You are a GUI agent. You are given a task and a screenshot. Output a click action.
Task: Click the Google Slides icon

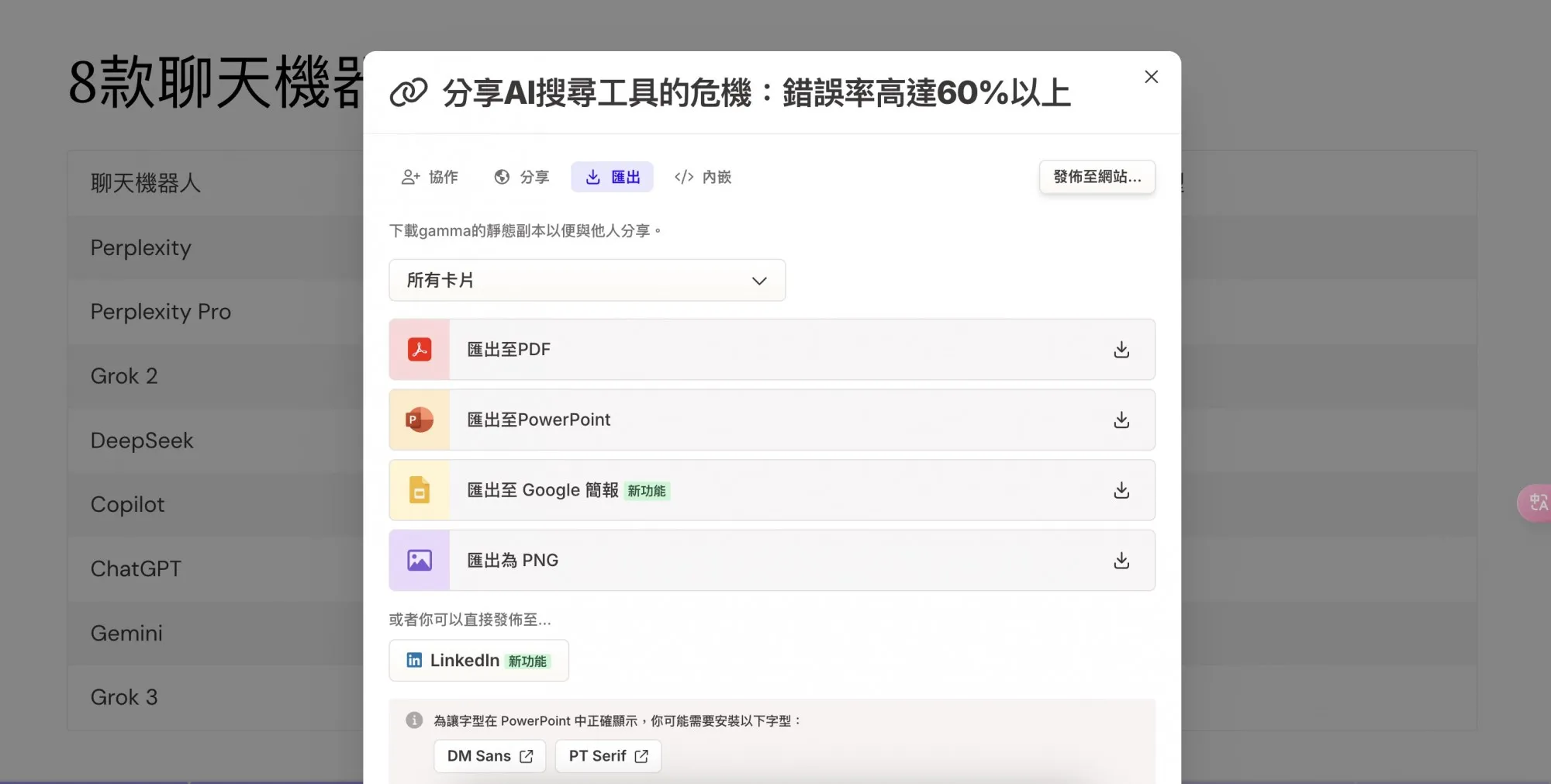(420, 490)
